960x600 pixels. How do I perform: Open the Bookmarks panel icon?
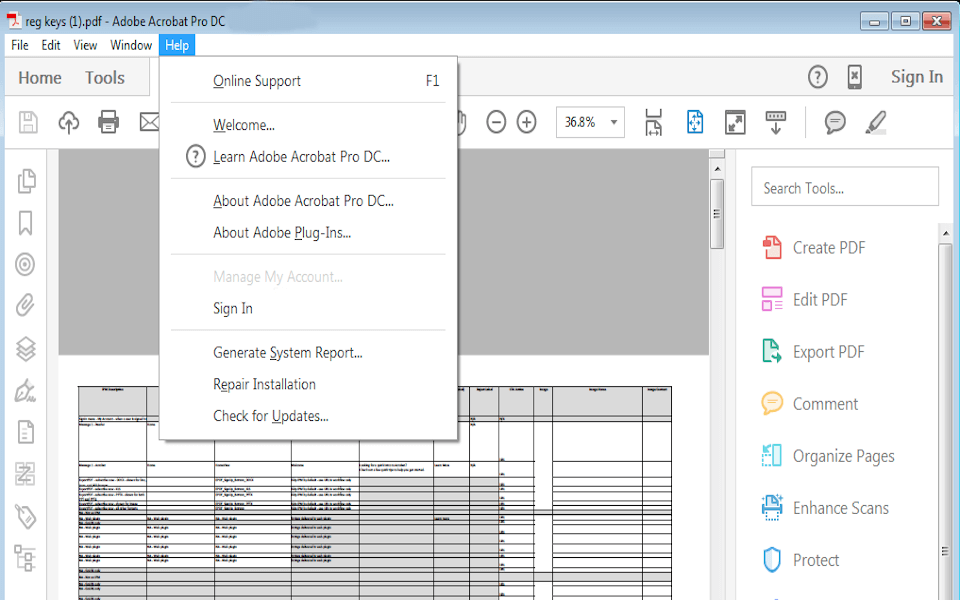(x=25, y=223)
